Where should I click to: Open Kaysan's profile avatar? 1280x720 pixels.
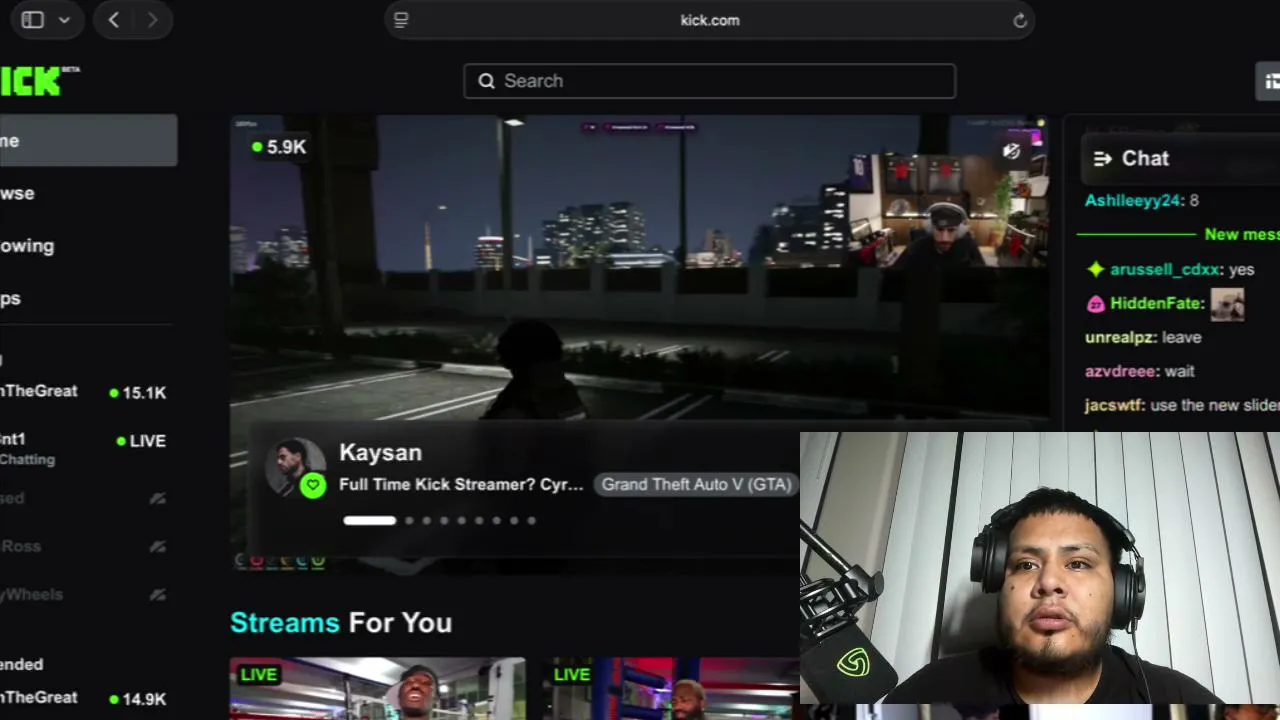pyautogui.click(x=296, y=467)
